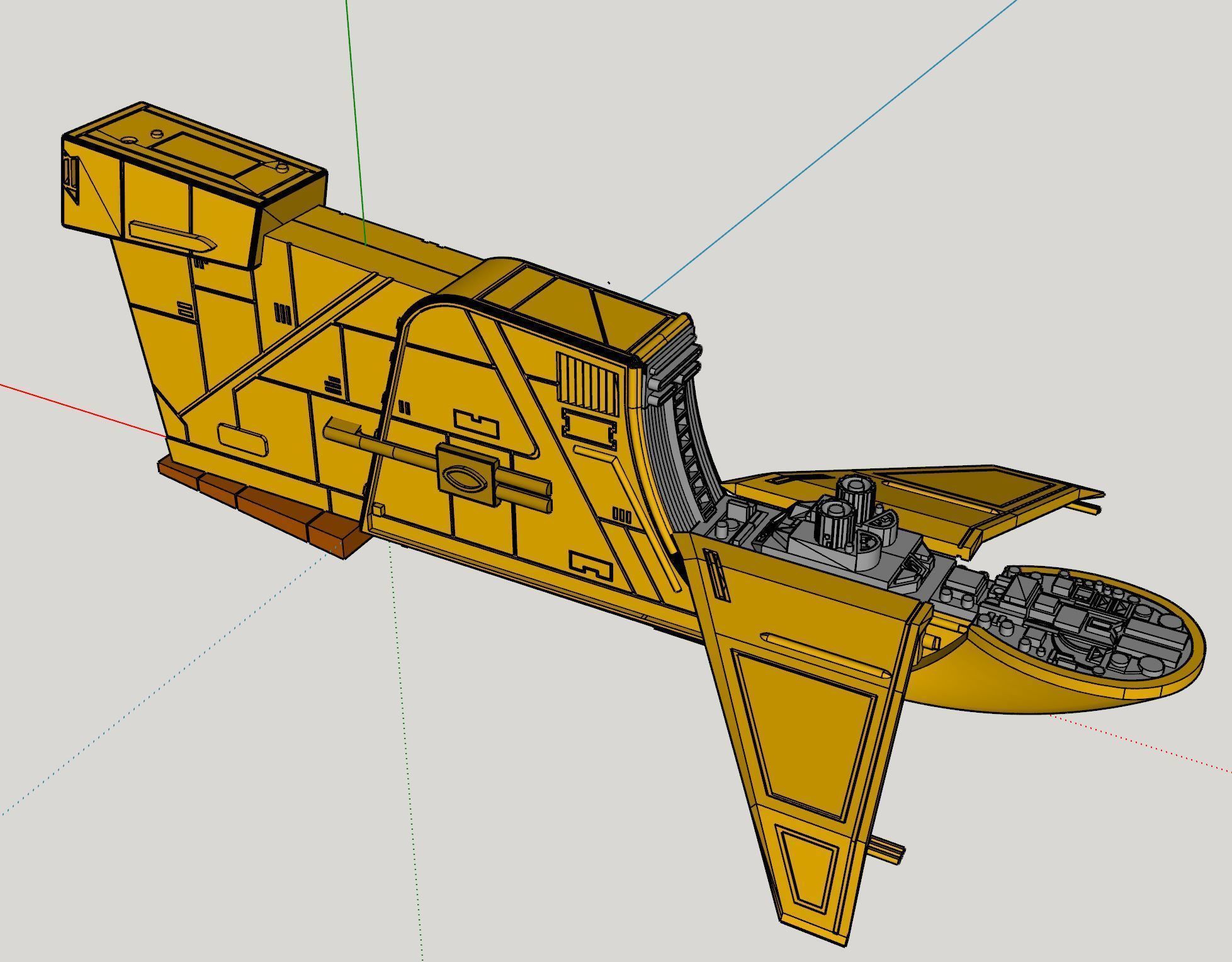
Task: Click the solid red axis line
Action: (83, 409)
